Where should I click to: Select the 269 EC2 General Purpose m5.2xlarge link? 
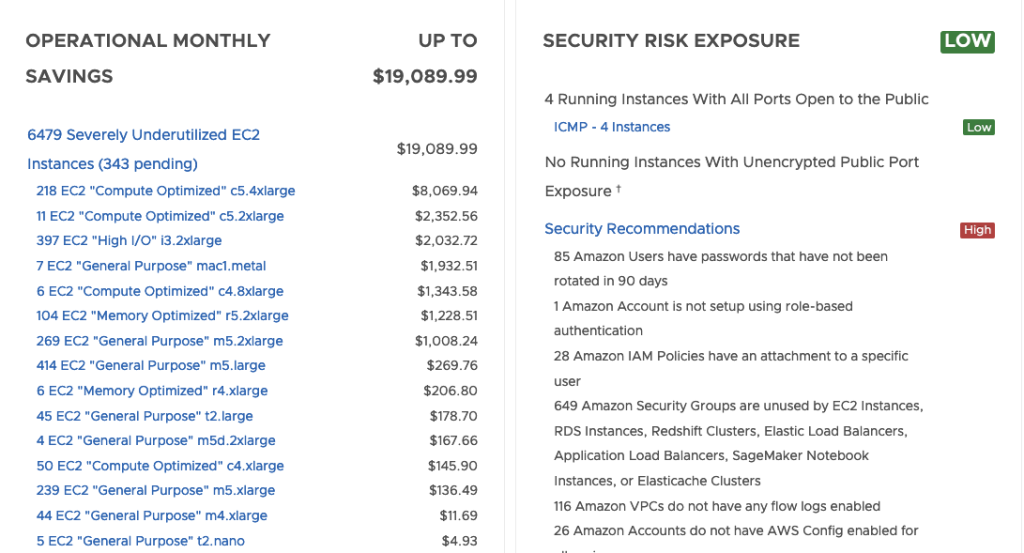click(x=160, y=341)
